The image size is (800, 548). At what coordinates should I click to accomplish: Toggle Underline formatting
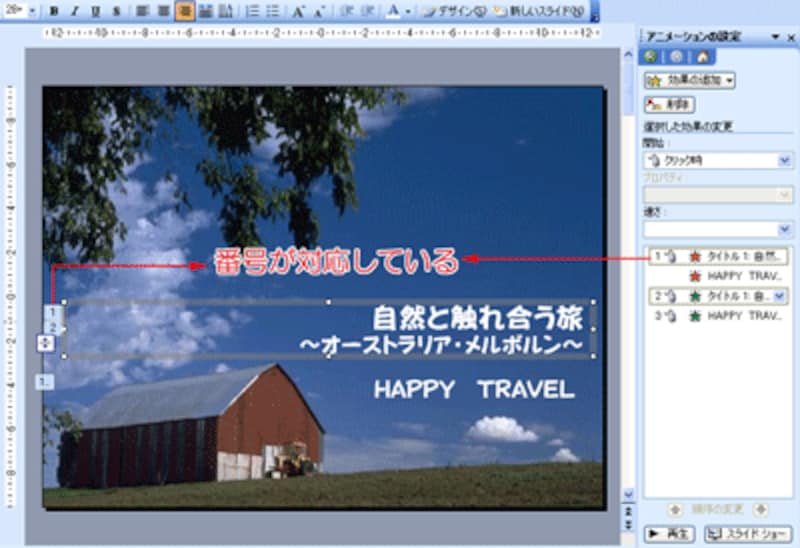click(95, 11)
